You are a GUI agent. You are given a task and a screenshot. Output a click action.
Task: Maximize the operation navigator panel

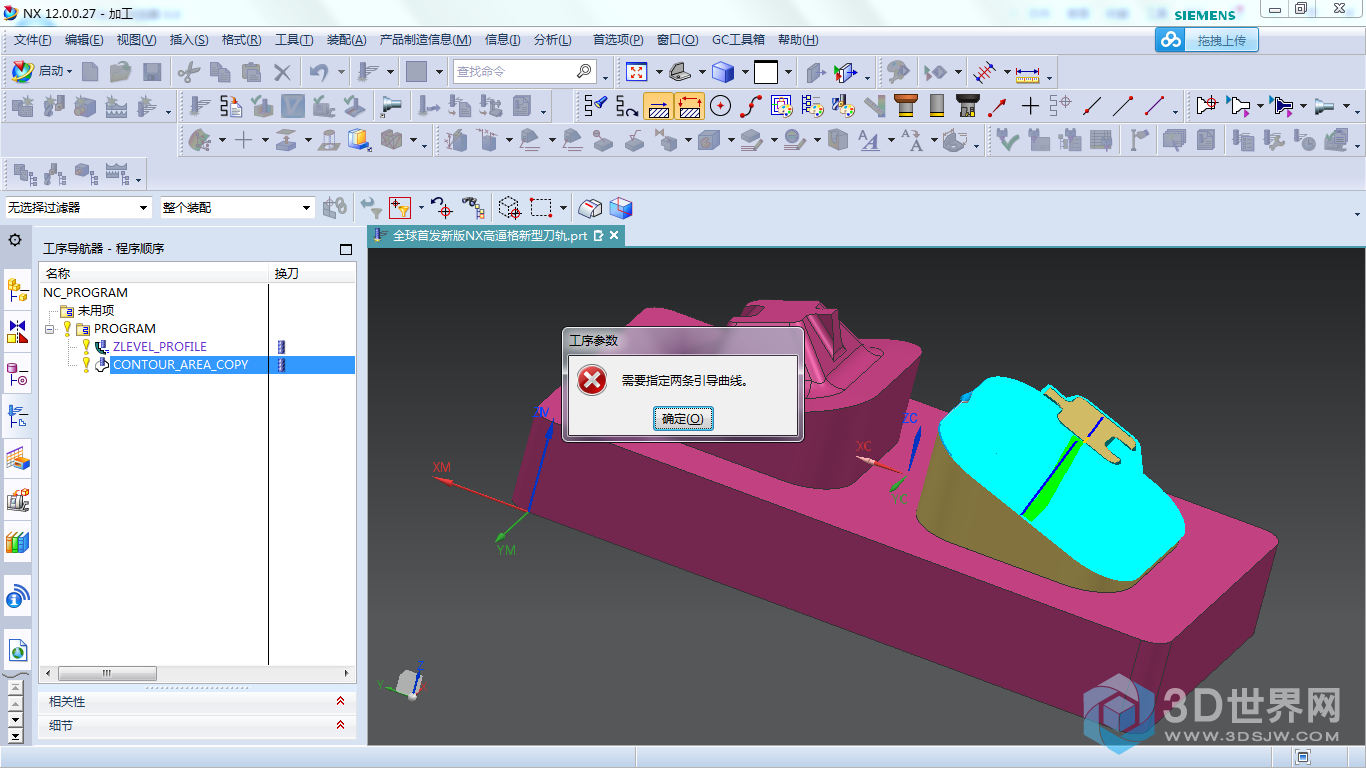point(346,249)
